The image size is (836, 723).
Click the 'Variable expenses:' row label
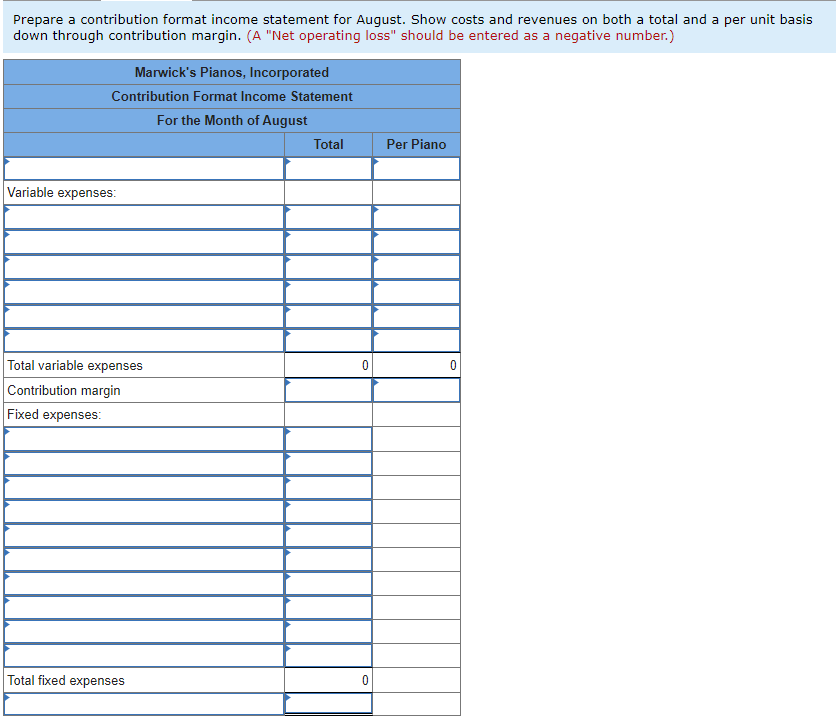[61, 192]
